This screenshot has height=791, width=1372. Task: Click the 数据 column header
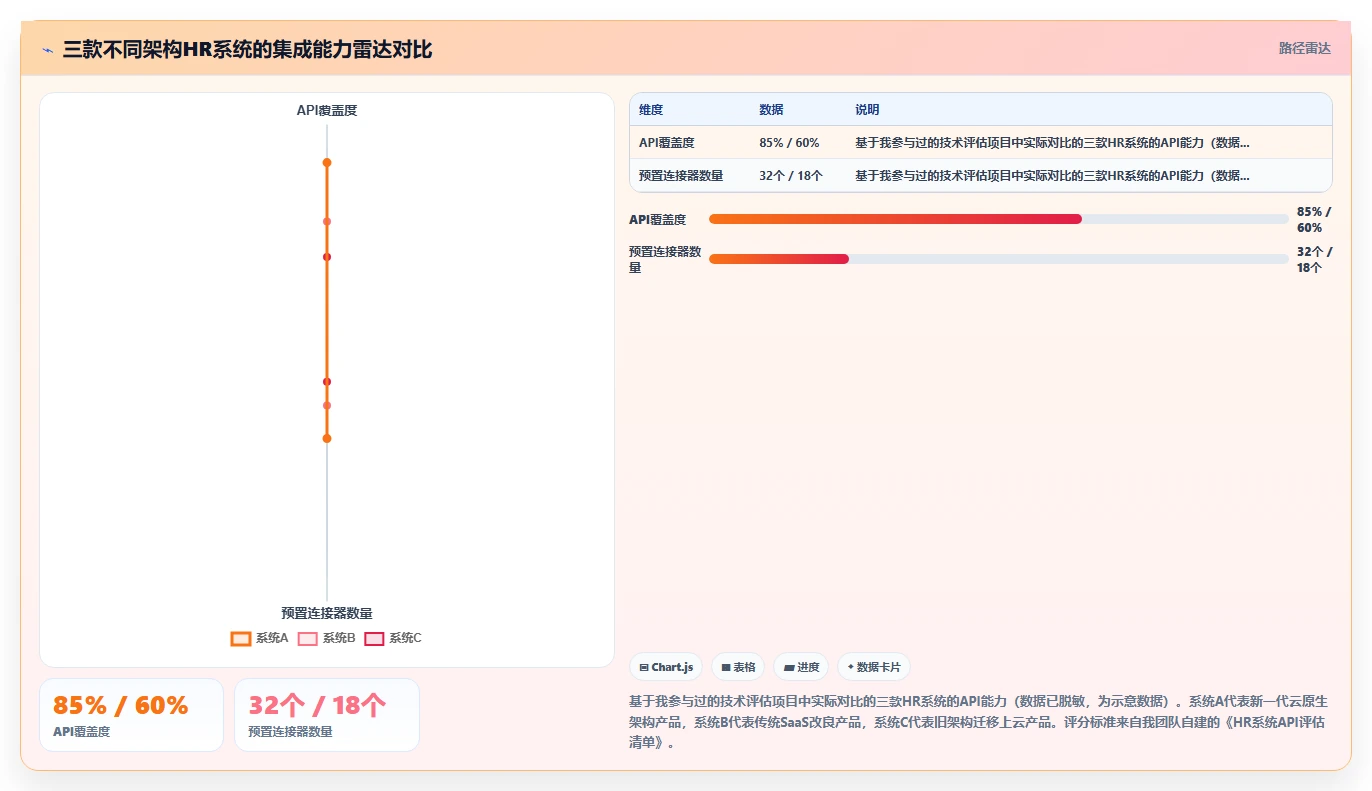[x=771, y=110]
